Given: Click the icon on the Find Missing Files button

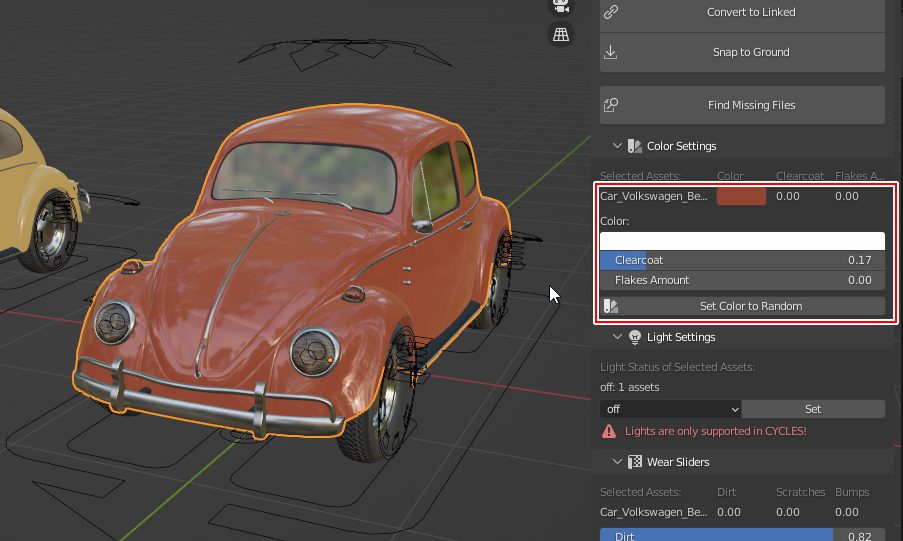Looking at the screenshot, I should pos(611,105).
